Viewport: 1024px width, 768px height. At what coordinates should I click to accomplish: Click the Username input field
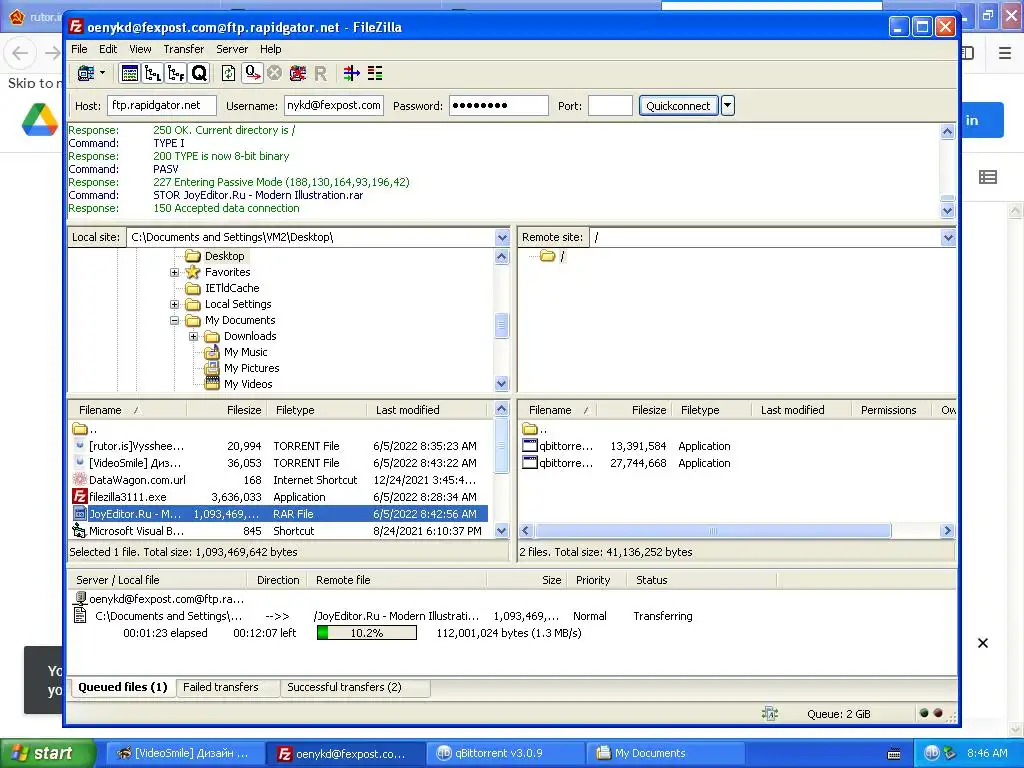(334, 106)
